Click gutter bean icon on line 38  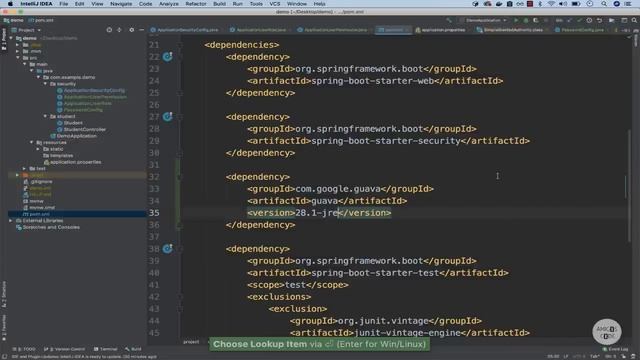pyautogui.click(x=167, y=249)
